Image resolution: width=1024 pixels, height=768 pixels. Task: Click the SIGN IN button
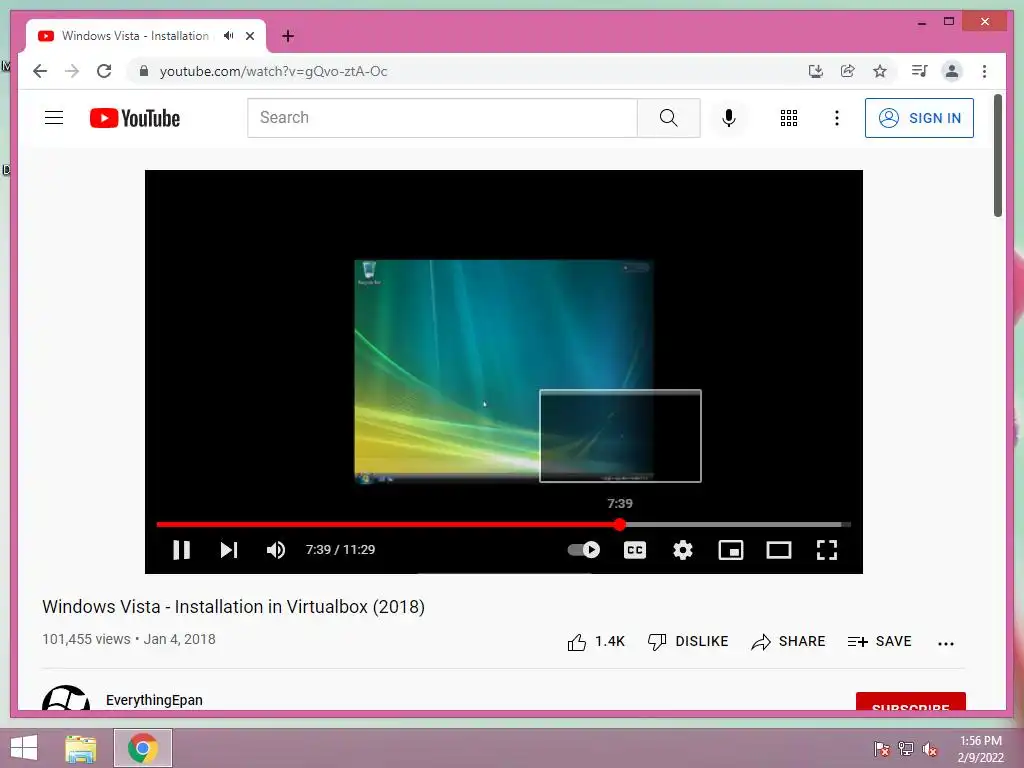[919, 118]
